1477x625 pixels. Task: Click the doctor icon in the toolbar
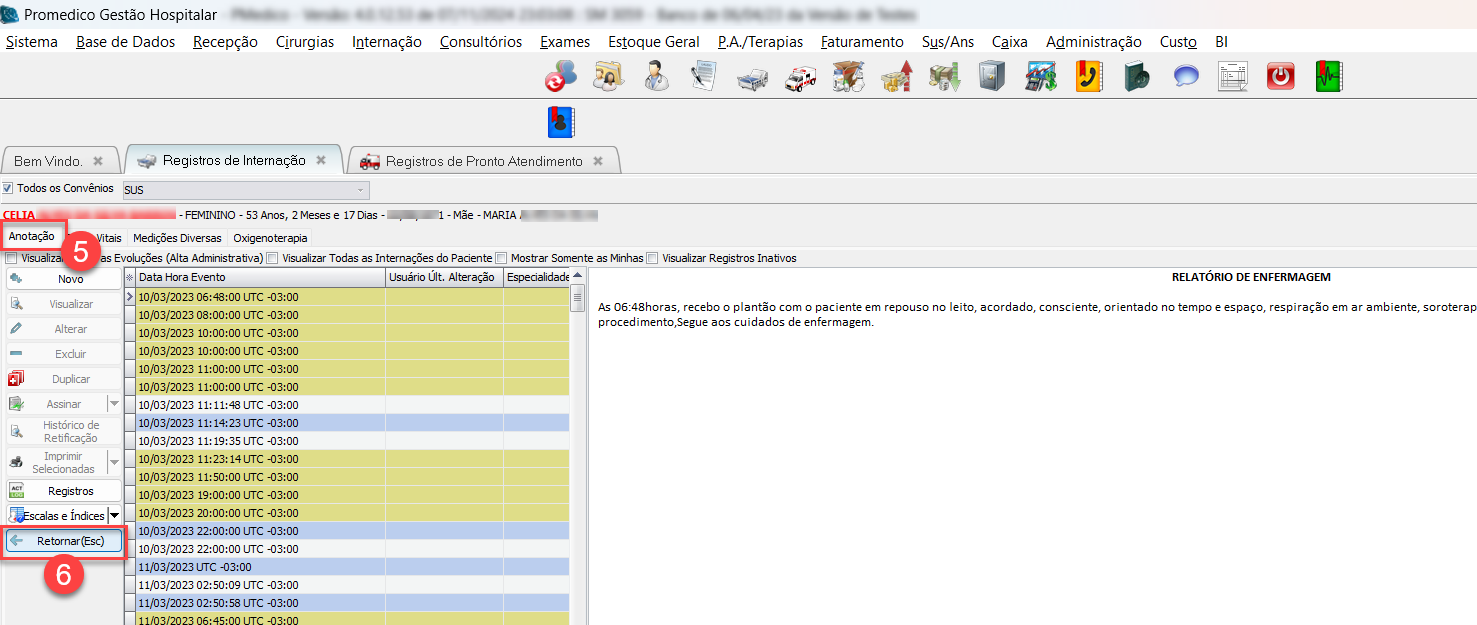(657, 77)
